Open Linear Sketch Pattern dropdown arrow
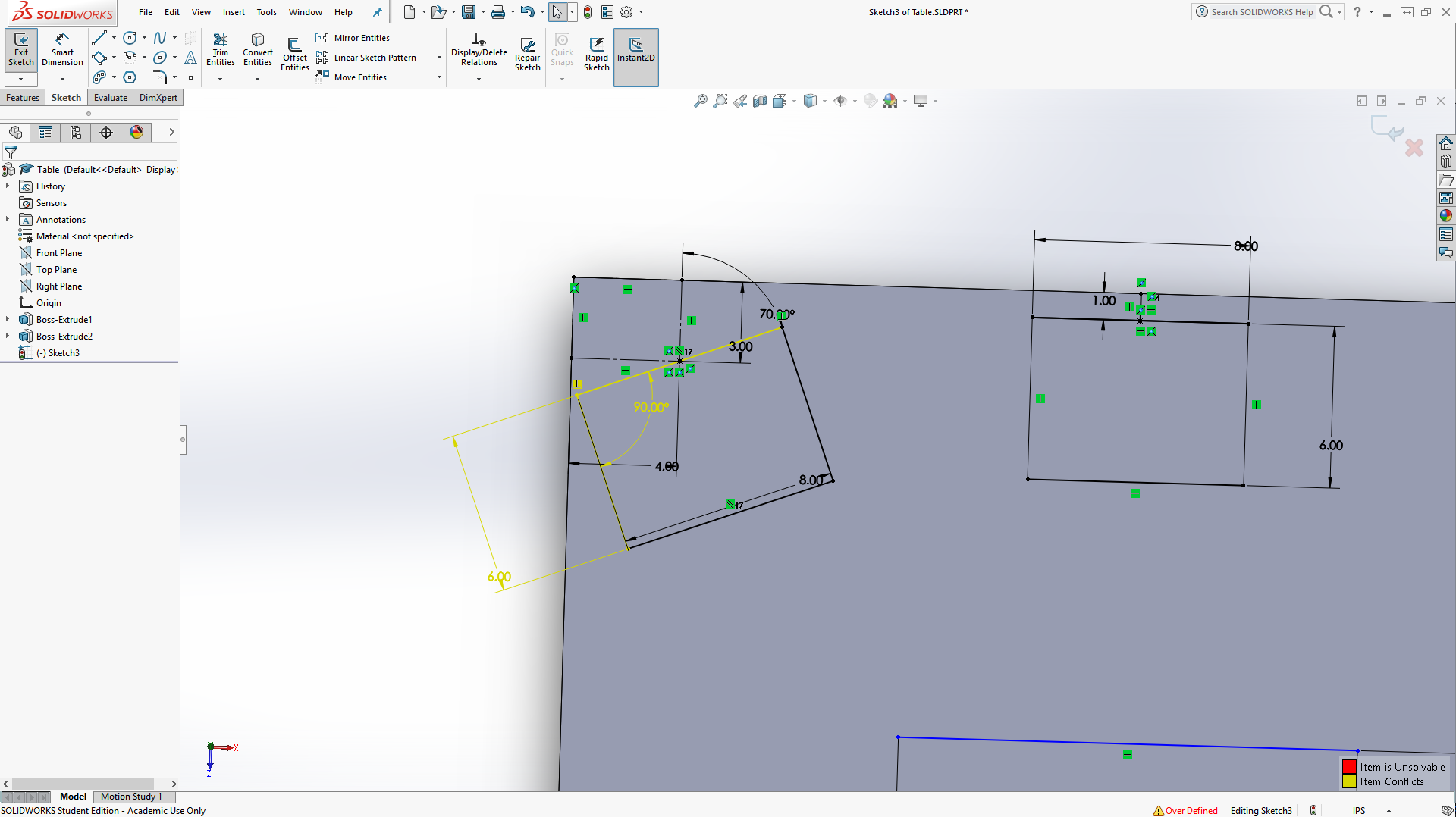 tap(439, 58)
